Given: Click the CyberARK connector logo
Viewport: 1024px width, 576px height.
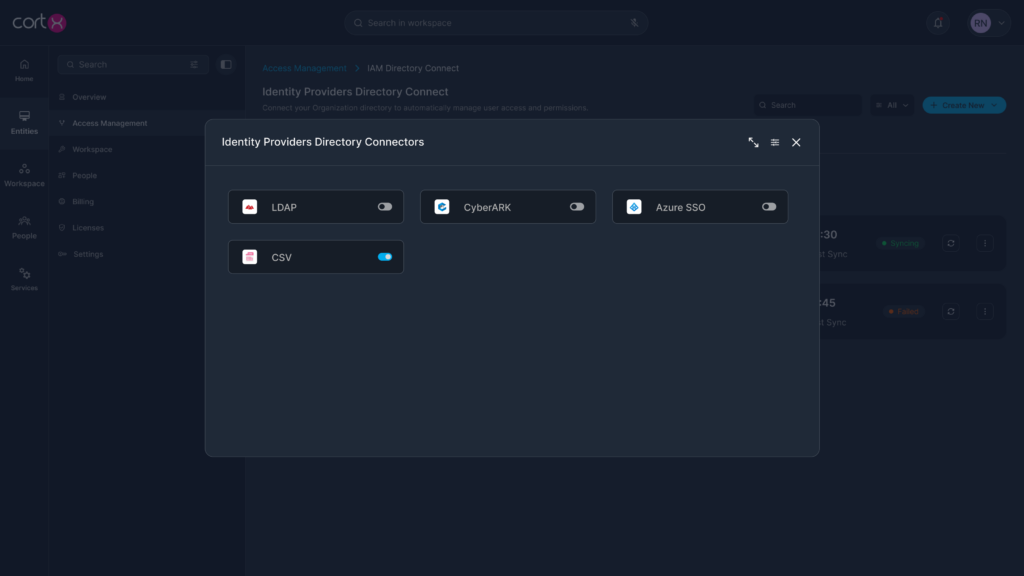Looking at the screenshot, I should [x=442, y=207].
